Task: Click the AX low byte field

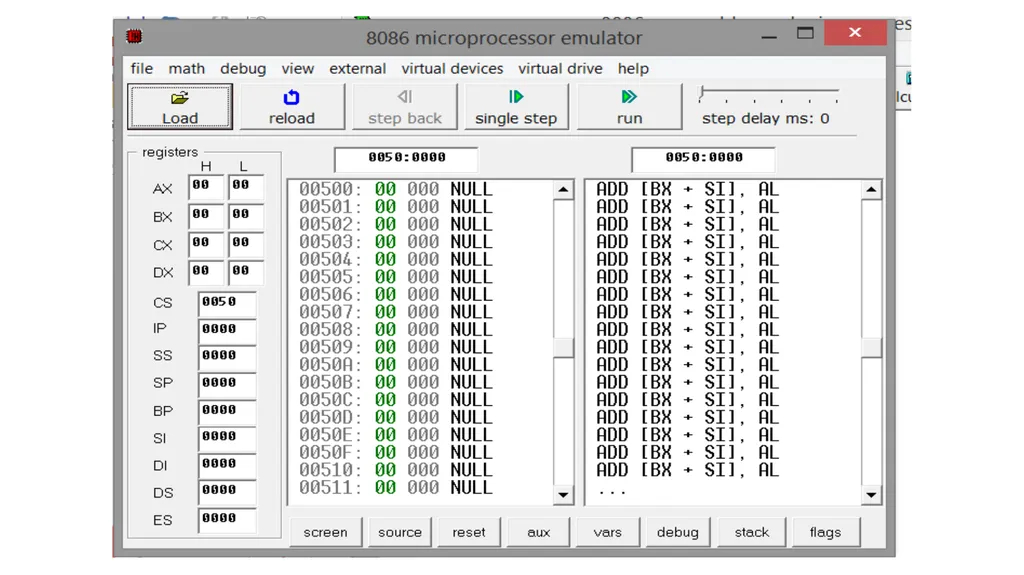Action: (x=246, y=187)
